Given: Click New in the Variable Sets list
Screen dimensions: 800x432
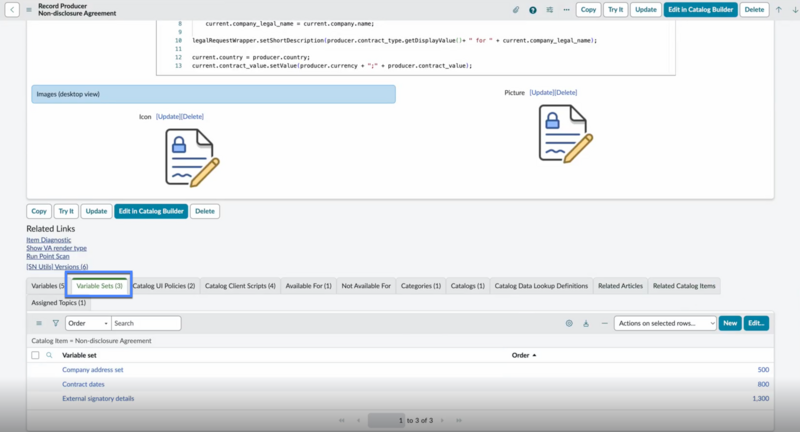Looking at the screenshot, I should pyautogui.click(x=730, y=323).
